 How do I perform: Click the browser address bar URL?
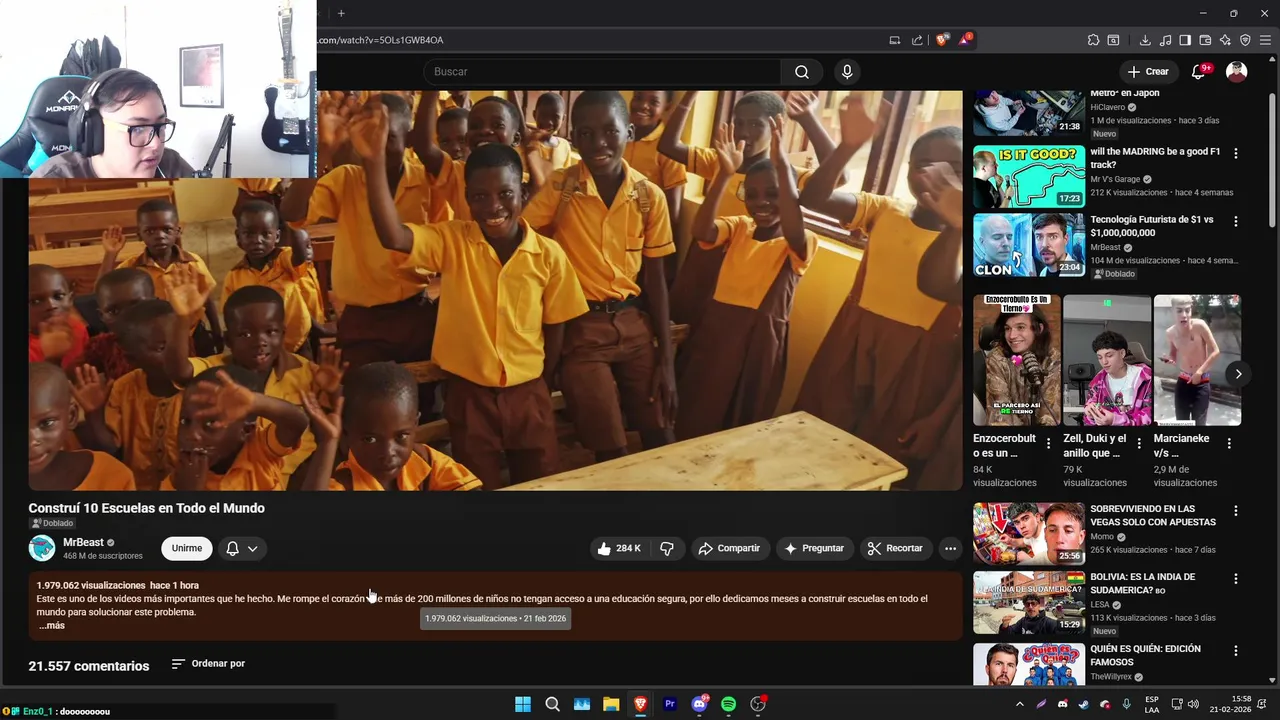tap(381, 40)
